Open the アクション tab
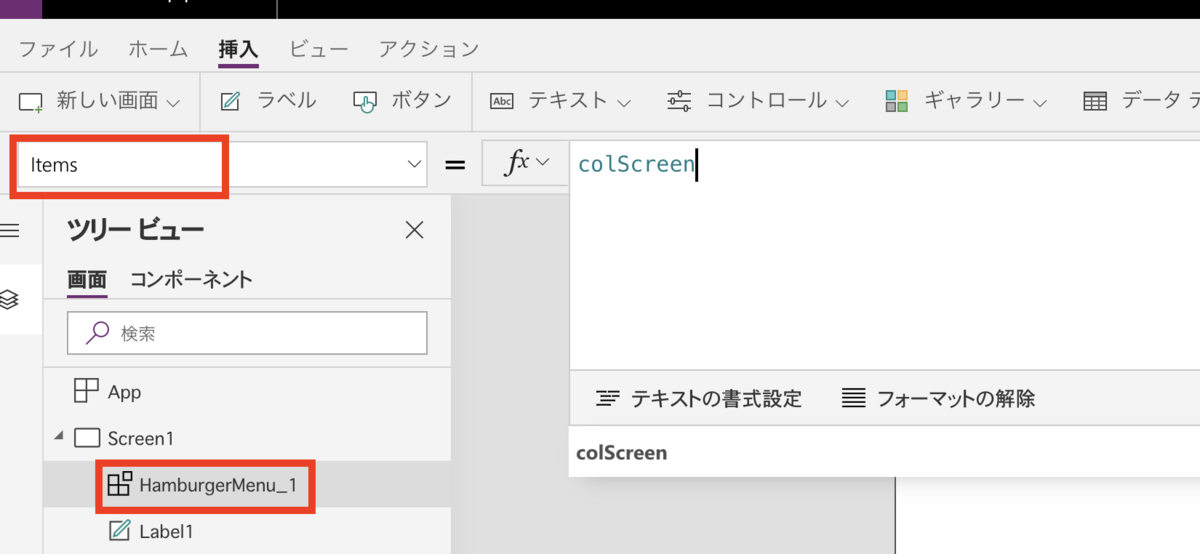Screen dimensions: 1200x554 coord(428,49)
